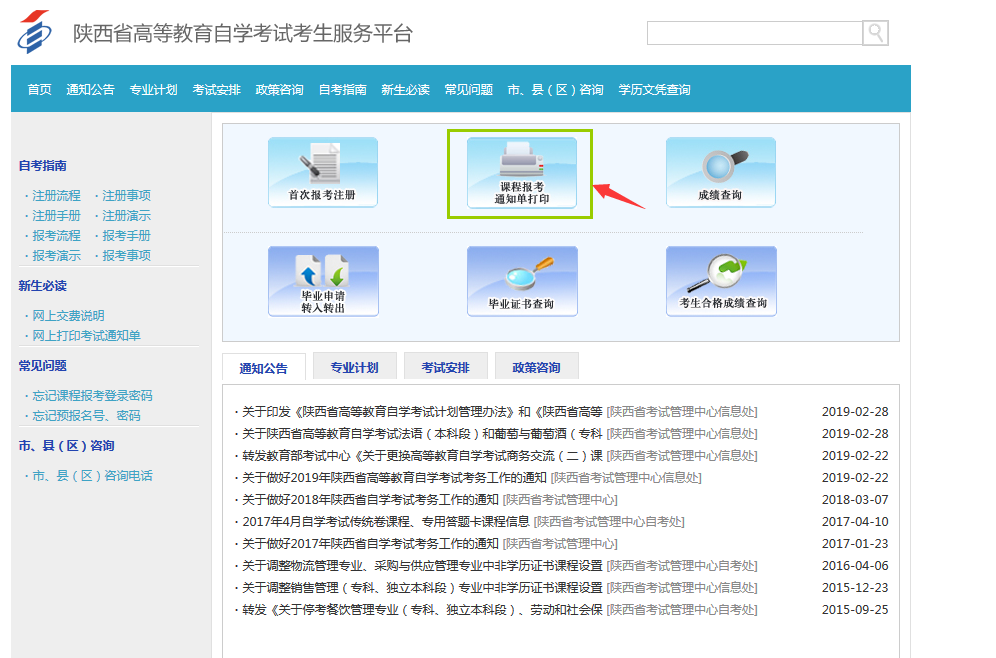
Task: Click date 2017-04-10 in notice list
Action: click(x=855, y=521)
